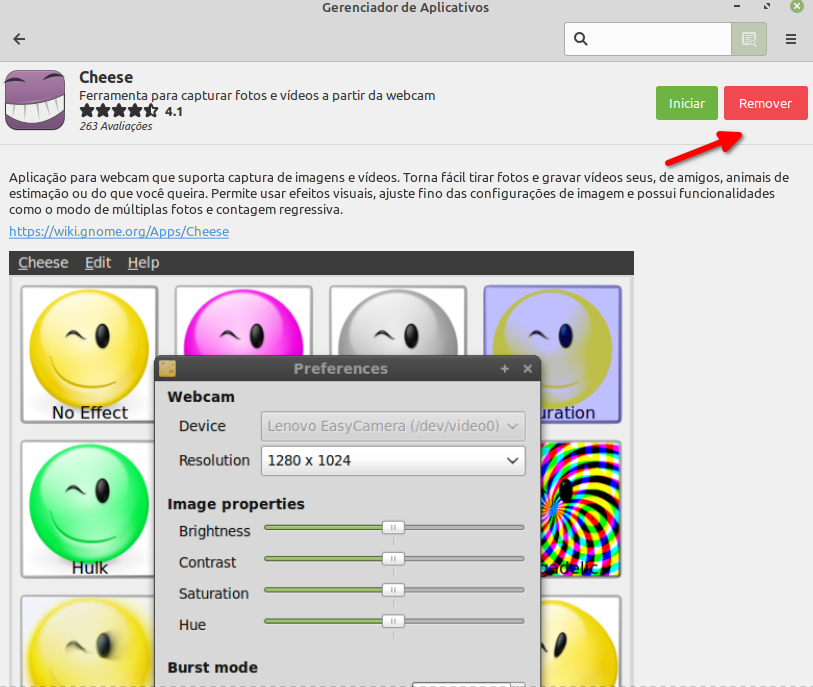Open the Resolution 1280 x 1024 dropdown
The image size is (813, 687).
point(393,460)
